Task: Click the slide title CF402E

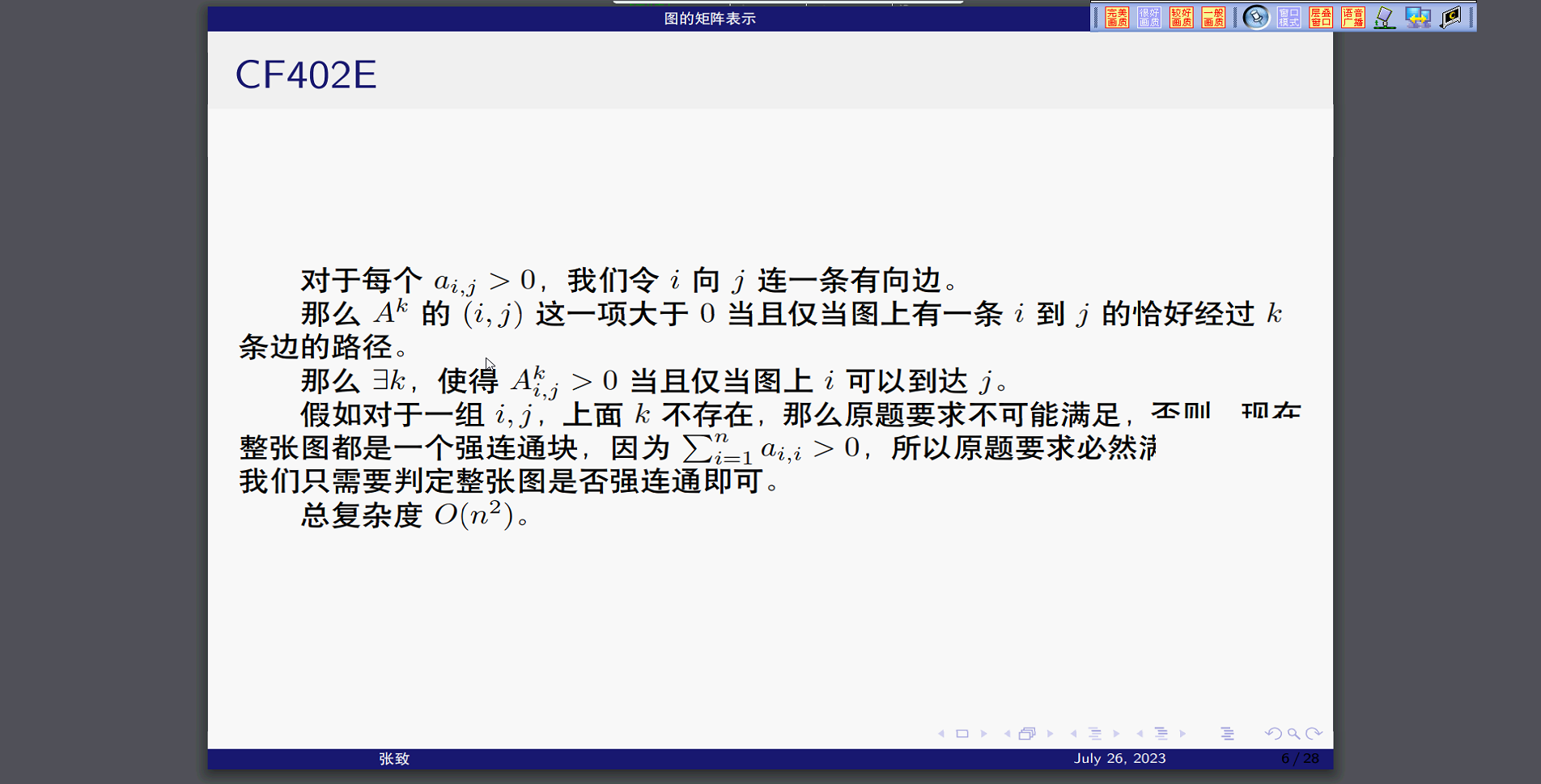Action: [x=306, y=74]
